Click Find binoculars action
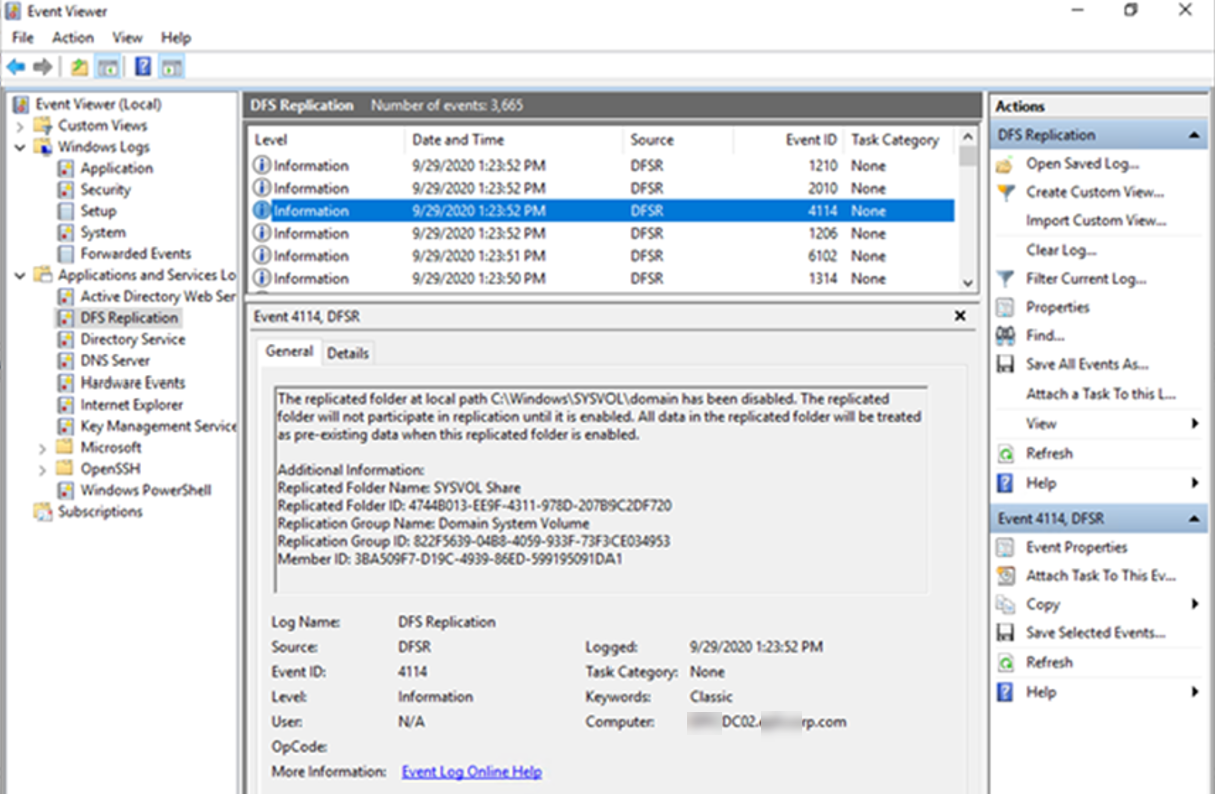The width and height of the screenshot is (1215, 794). click(1044, 336)
